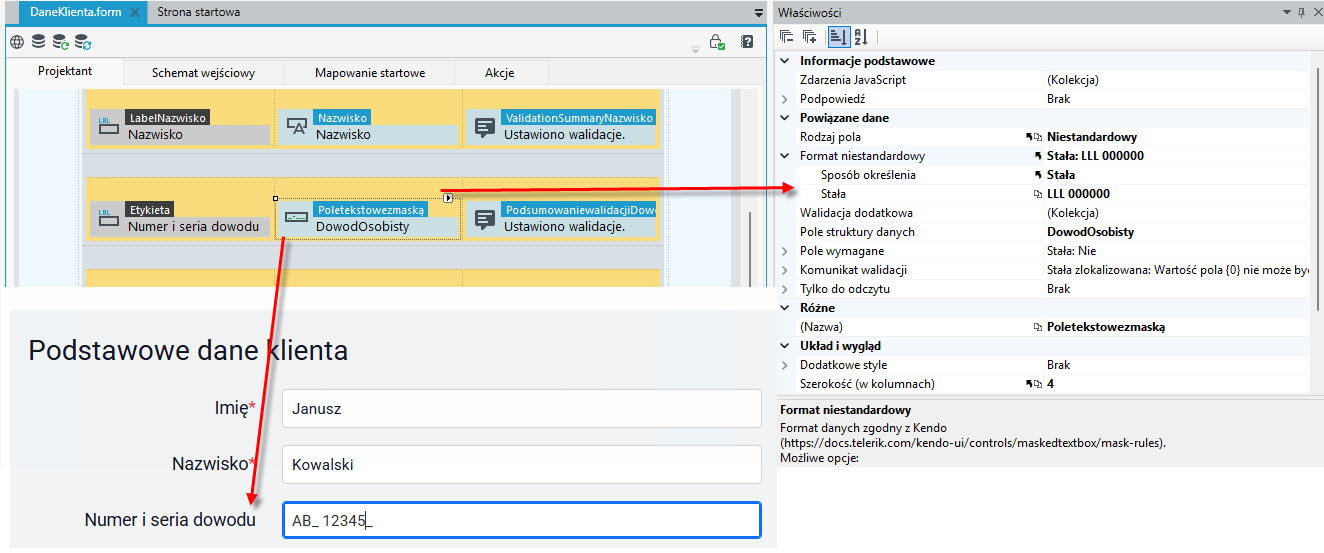Click reset arrow icon in Rodzaj pola row
Viewport: 1324px width, 553px height.
[1029, 137]
